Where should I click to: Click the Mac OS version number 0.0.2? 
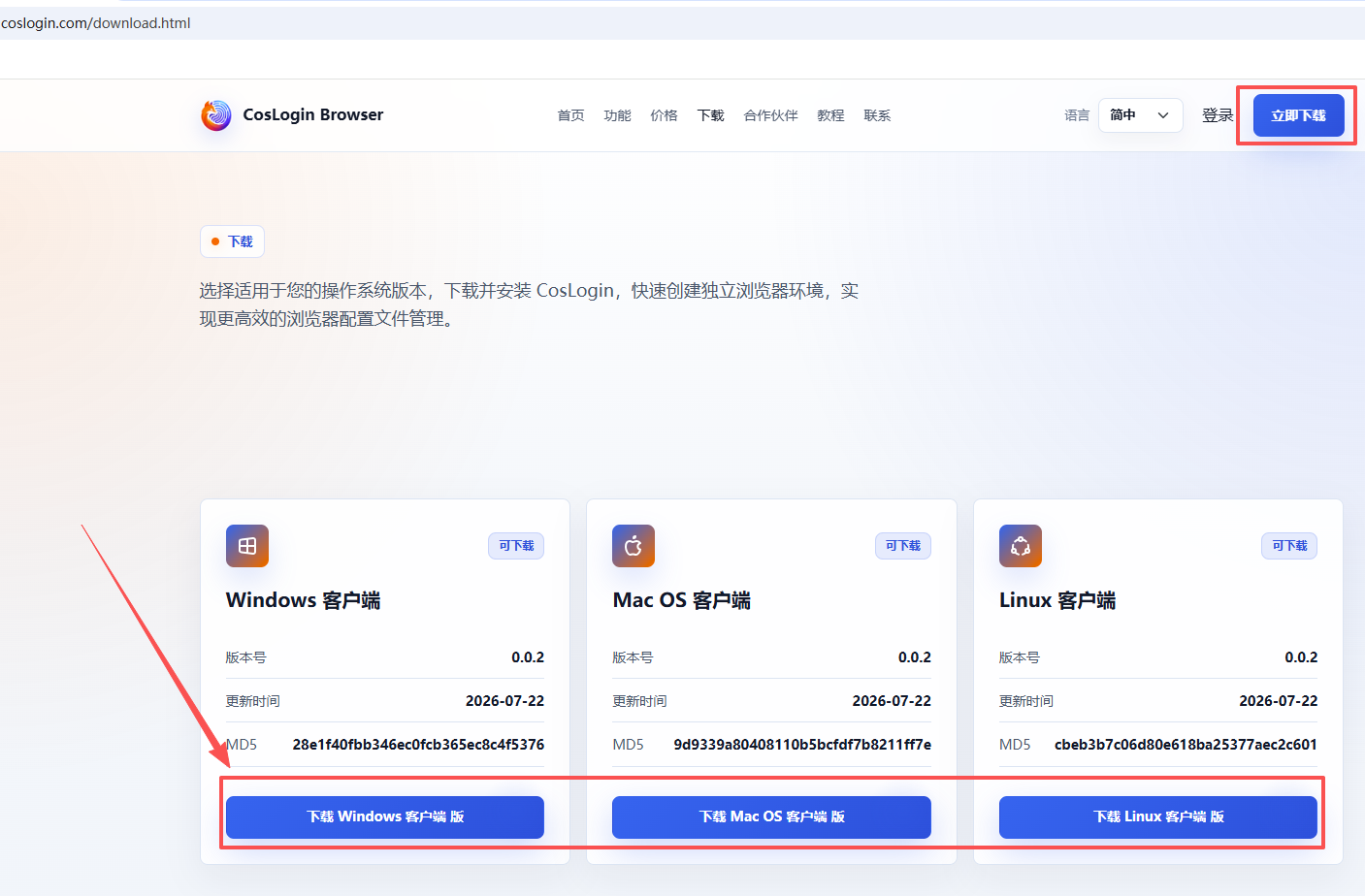(x=915, y=657)
